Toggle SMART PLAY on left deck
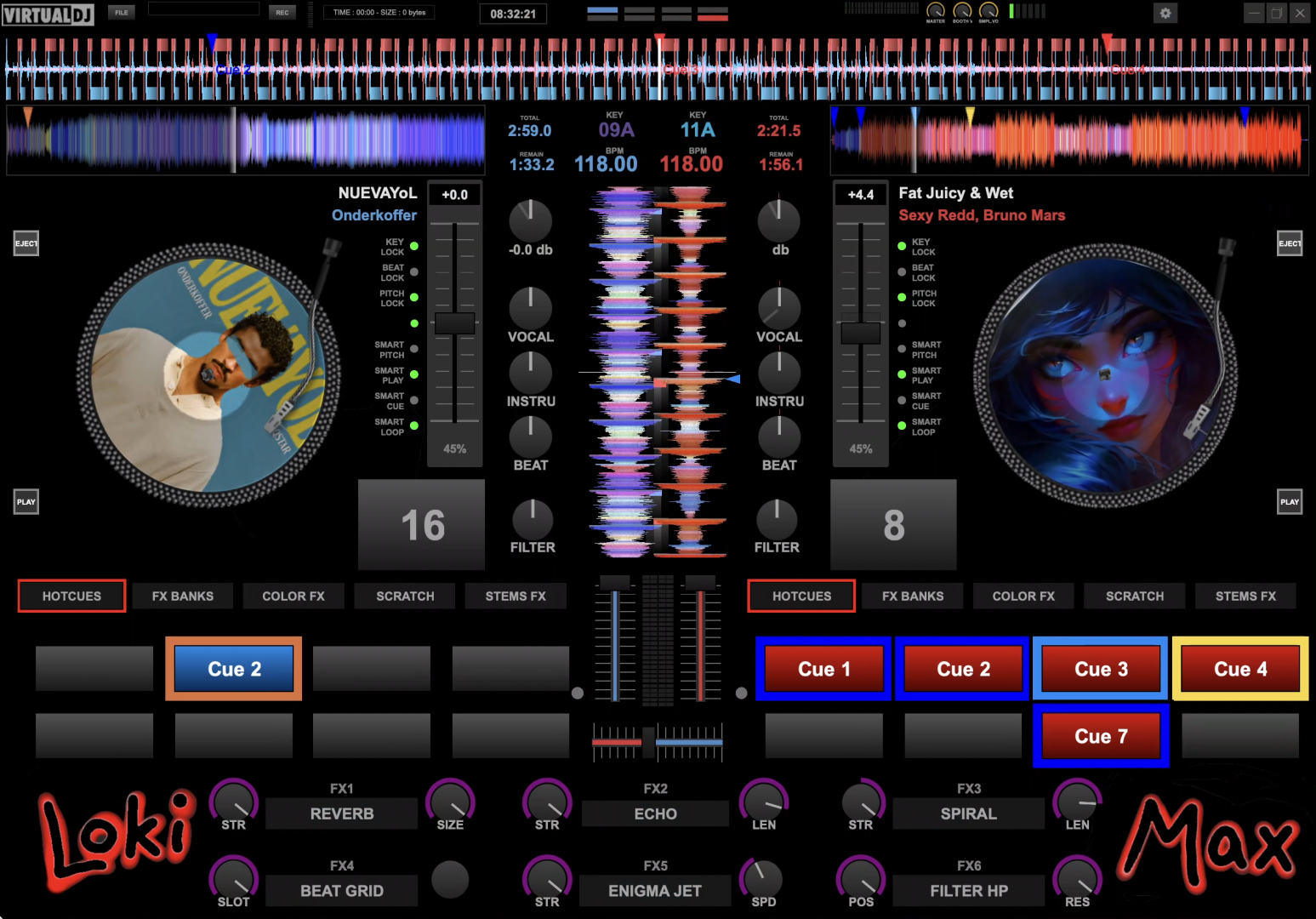Image resolution: width=1316 pixels, height=919 pixels. 414,374
